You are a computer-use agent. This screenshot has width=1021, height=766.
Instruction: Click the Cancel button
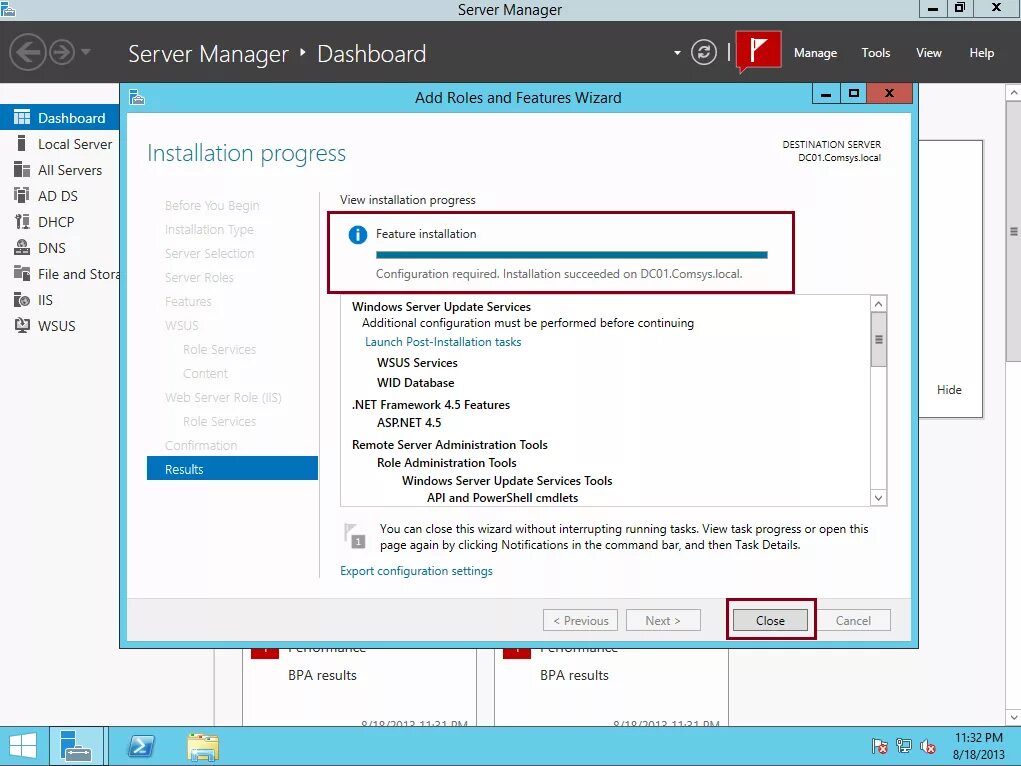pos(853,621)
